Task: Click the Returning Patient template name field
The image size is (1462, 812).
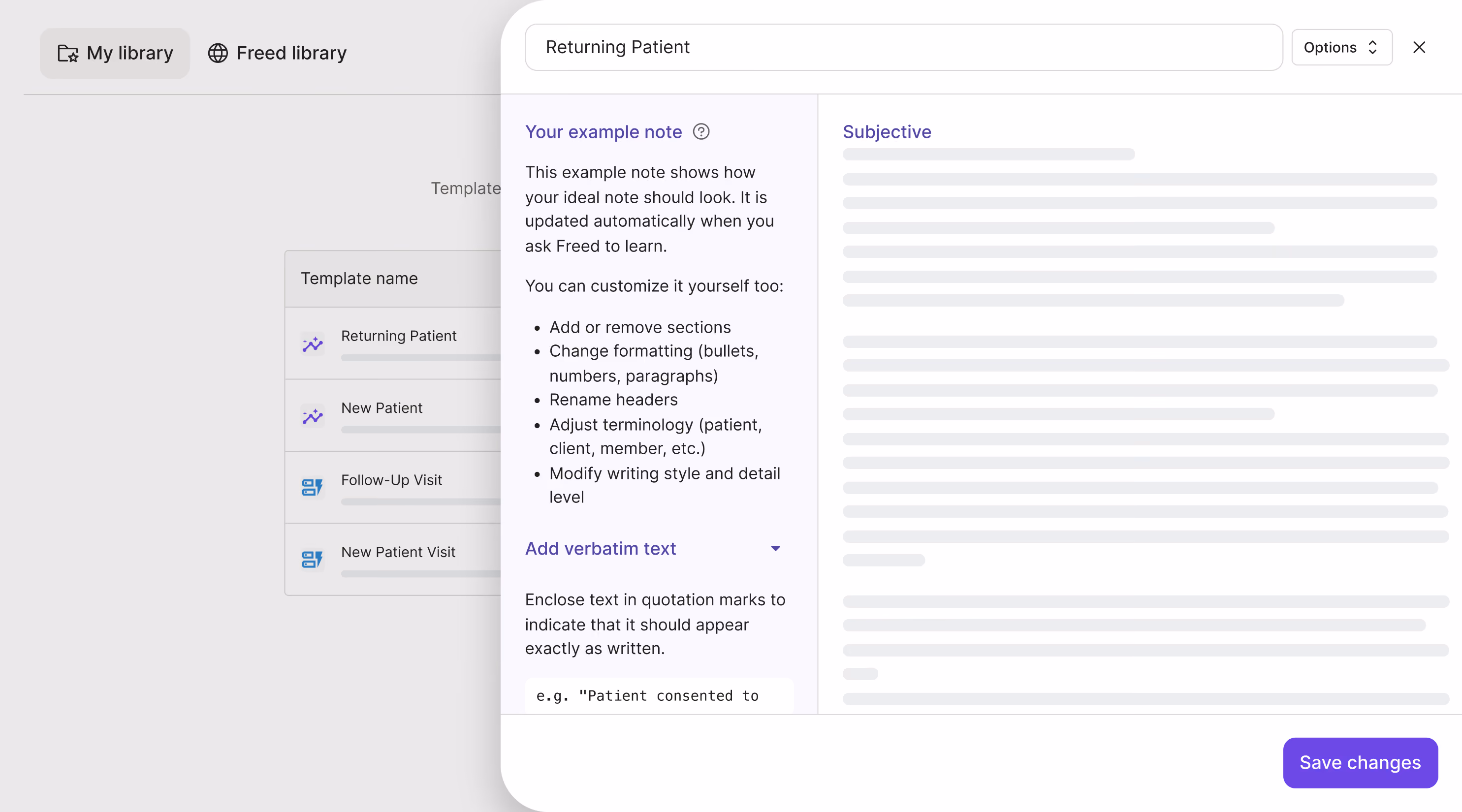Action: (x=903, y=47)
